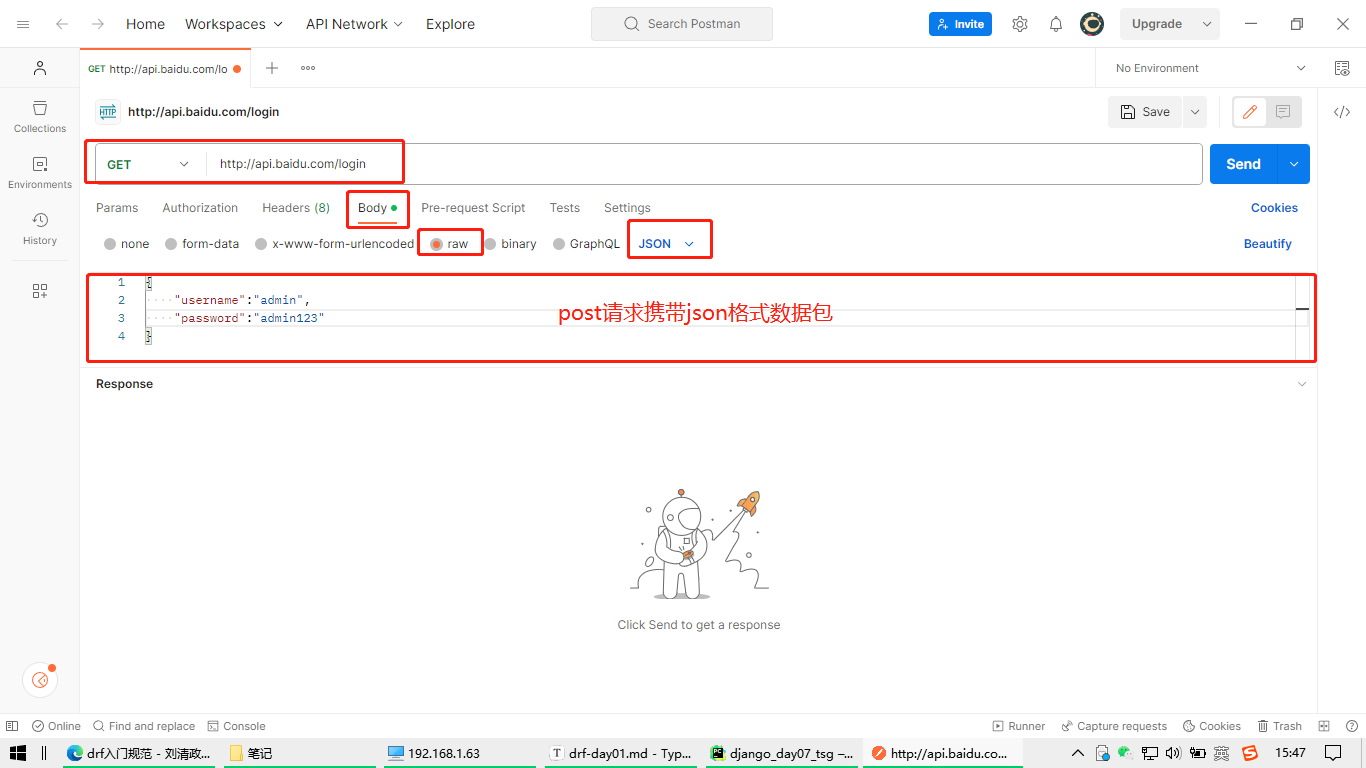Click the Invite button

960,24
